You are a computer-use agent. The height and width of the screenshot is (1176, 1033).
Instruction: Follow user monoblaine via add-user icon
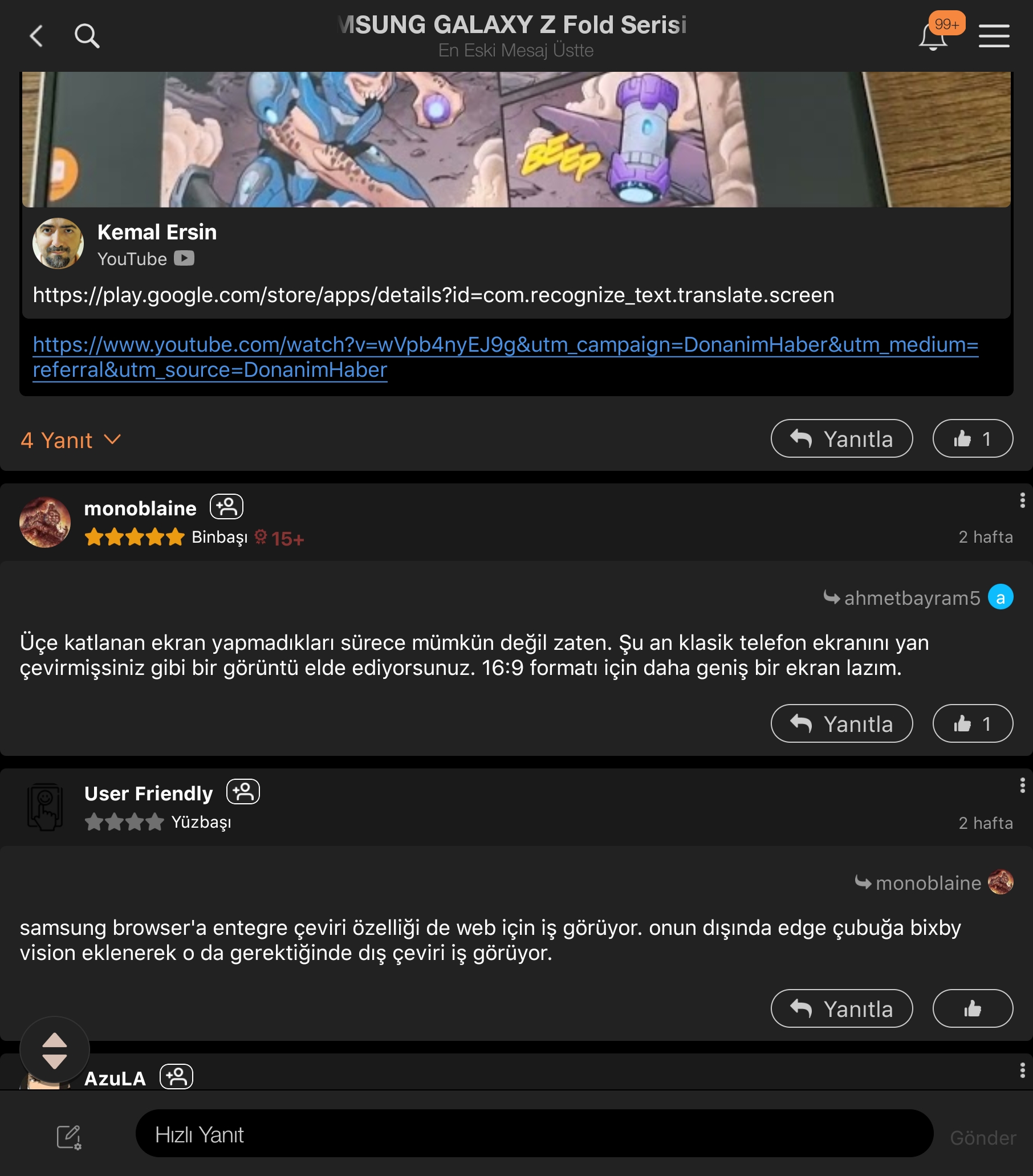226,506
